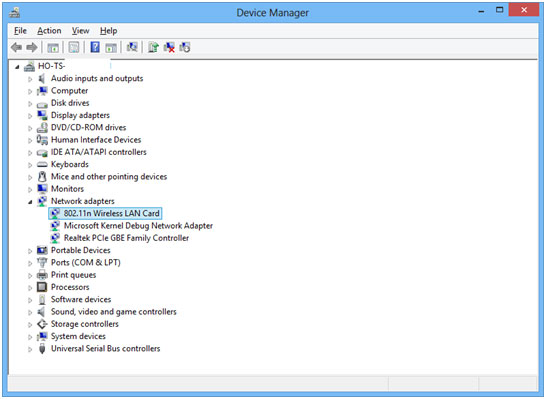Screen dimensions: 546x399
Task: Click the Realtek PCIe GBE adapter icon
Action: (x=55, y=238)
